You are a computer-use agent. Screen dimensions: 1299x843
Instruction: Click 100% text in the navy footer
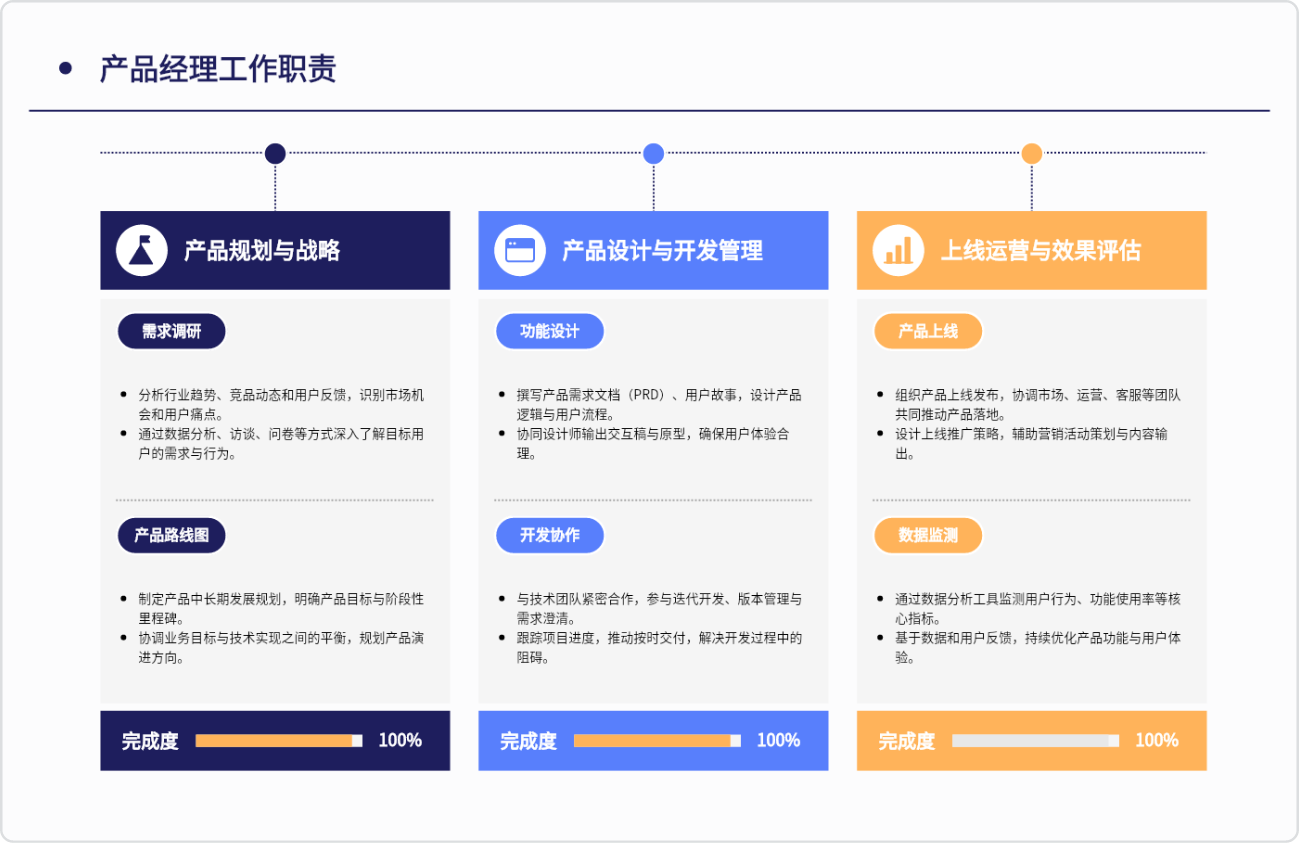[400, 741]
